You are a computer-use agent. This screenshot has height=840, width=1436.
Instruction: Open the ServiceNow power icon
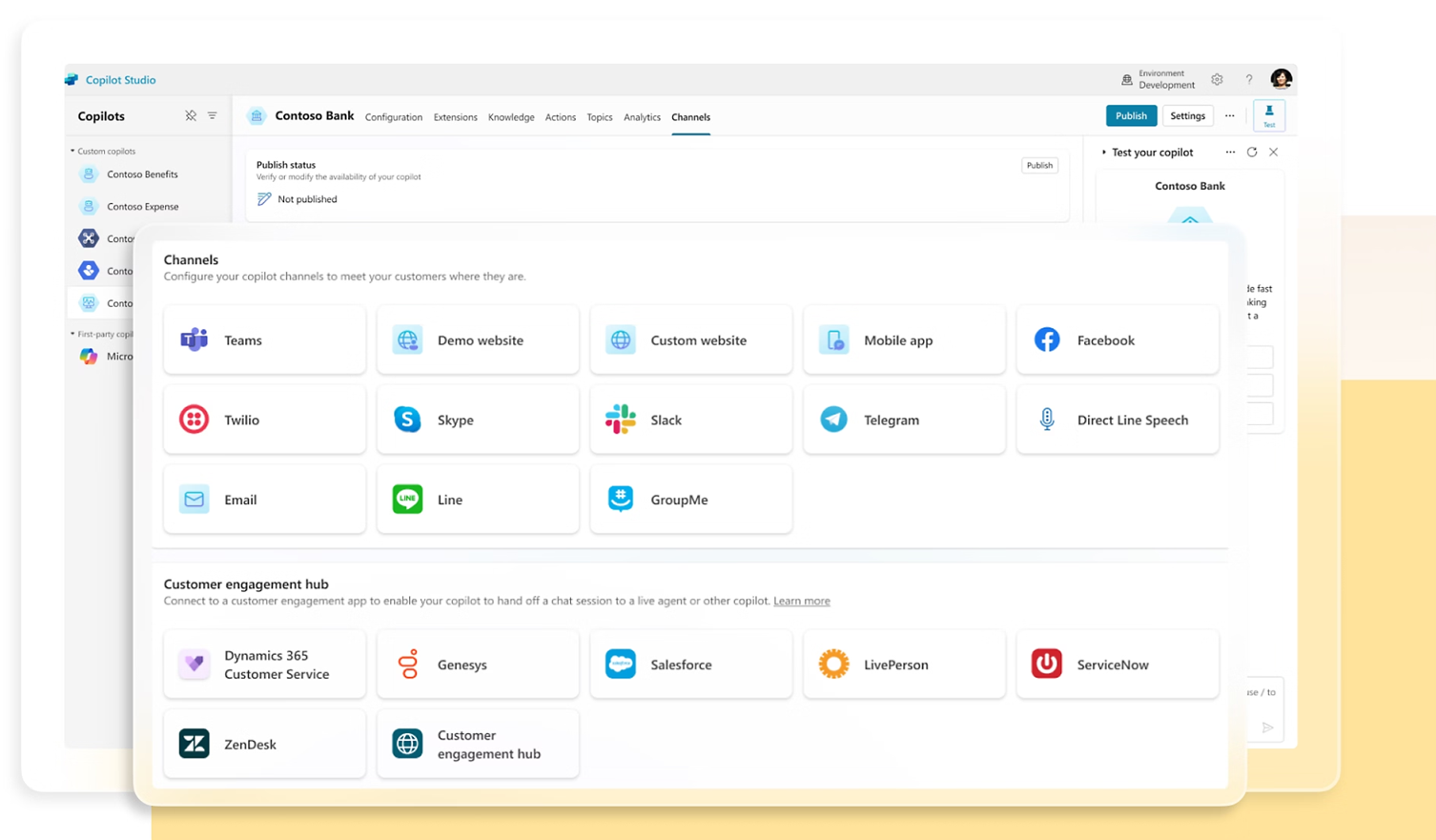(x=1047, y=664)
